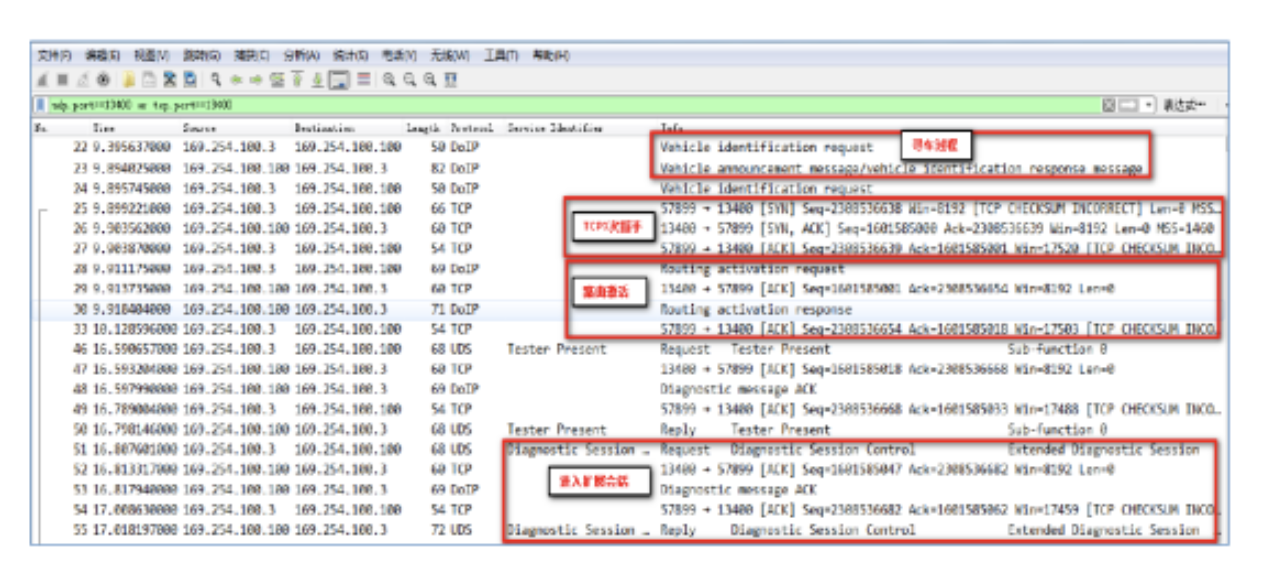This screenshot has height=580, width=1268.
Task: Open the 电话(Y) menu
Action: [399, 55]
